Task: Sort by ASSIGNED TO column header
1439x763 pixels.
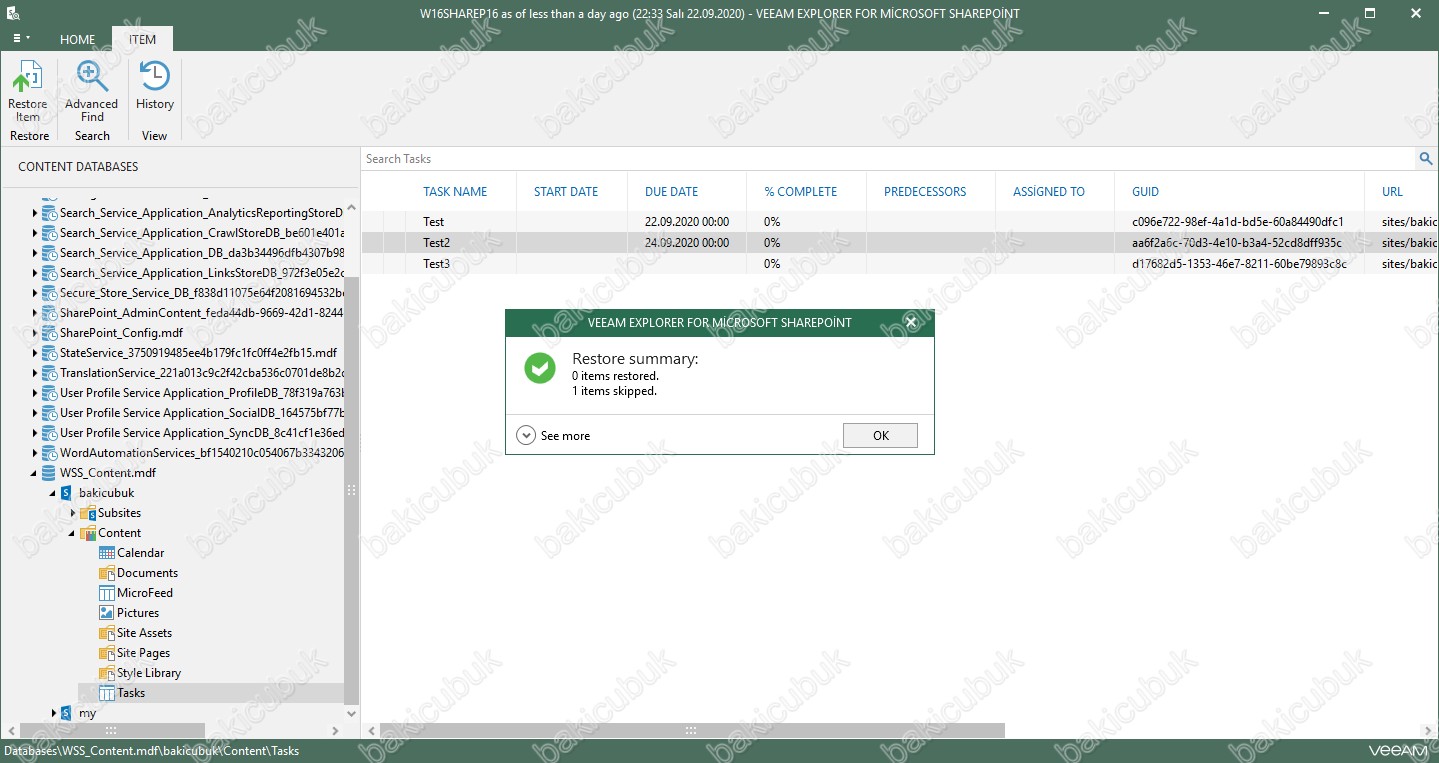Action: click(1048, 191)
